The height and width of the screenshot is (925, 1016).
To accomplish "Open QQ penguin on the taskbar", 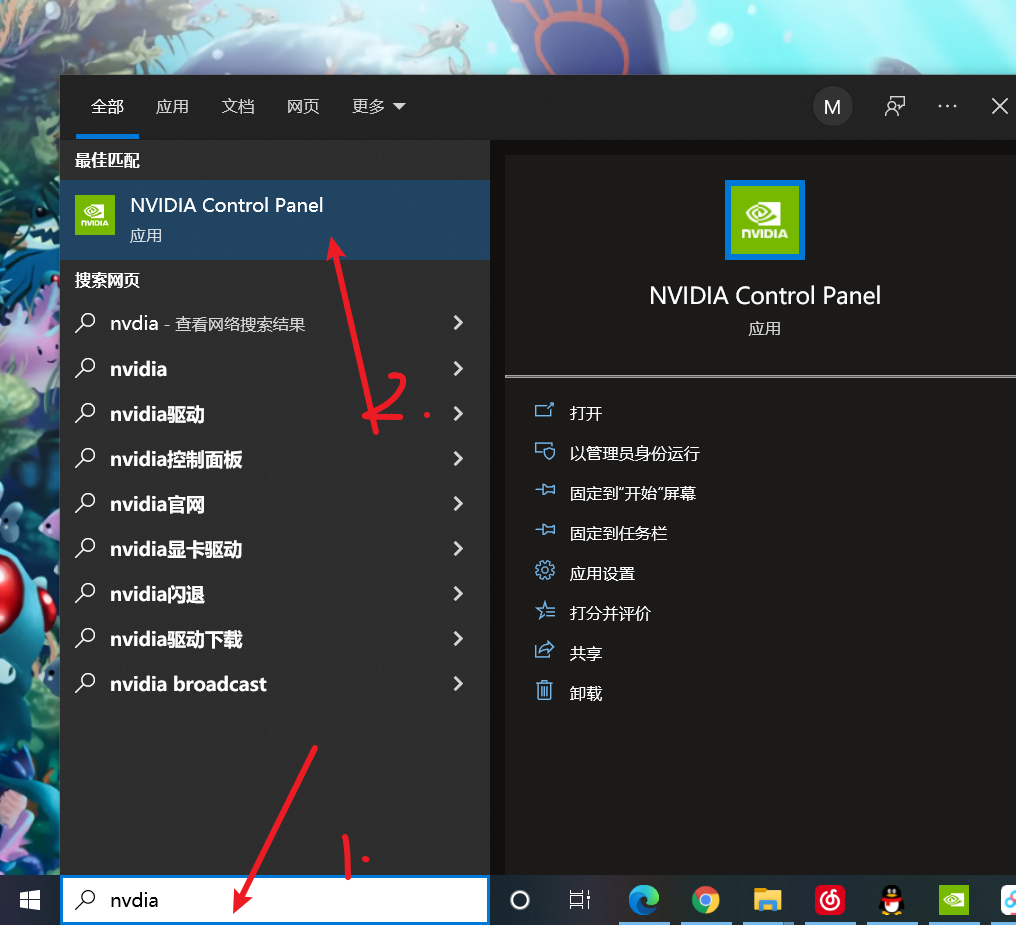I will 892,900.
